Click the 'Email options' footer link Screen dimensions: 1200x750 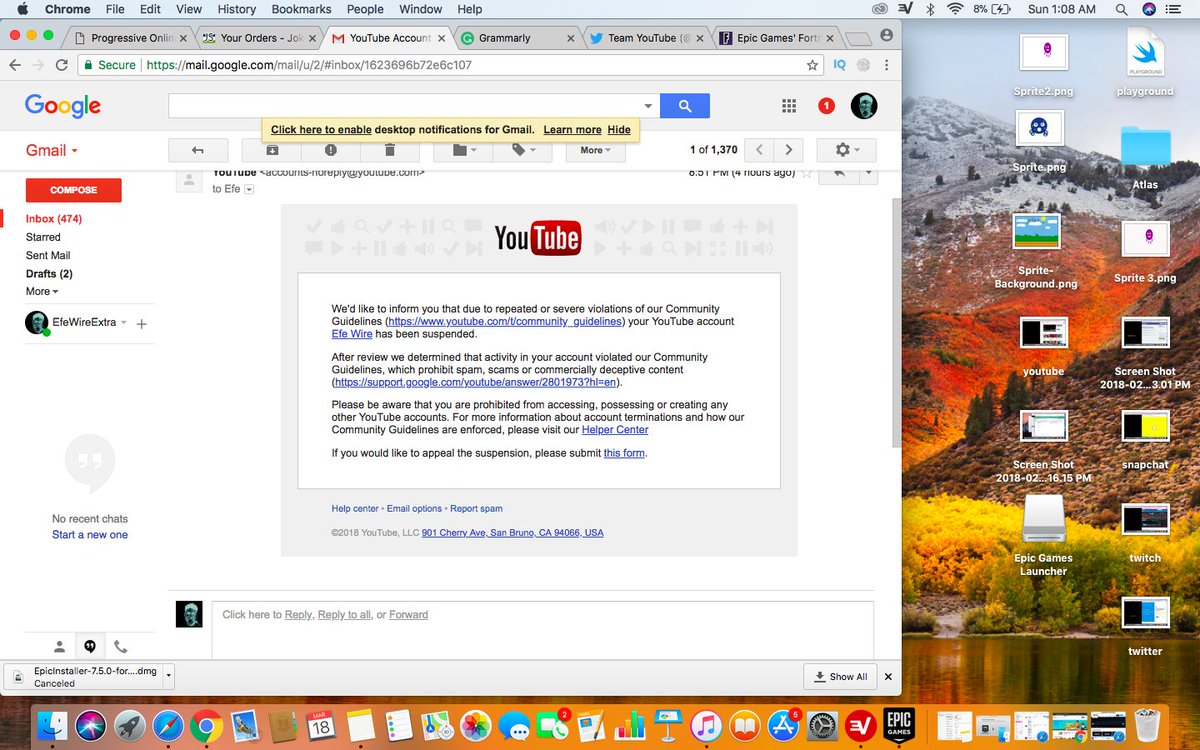coord(414,509)
